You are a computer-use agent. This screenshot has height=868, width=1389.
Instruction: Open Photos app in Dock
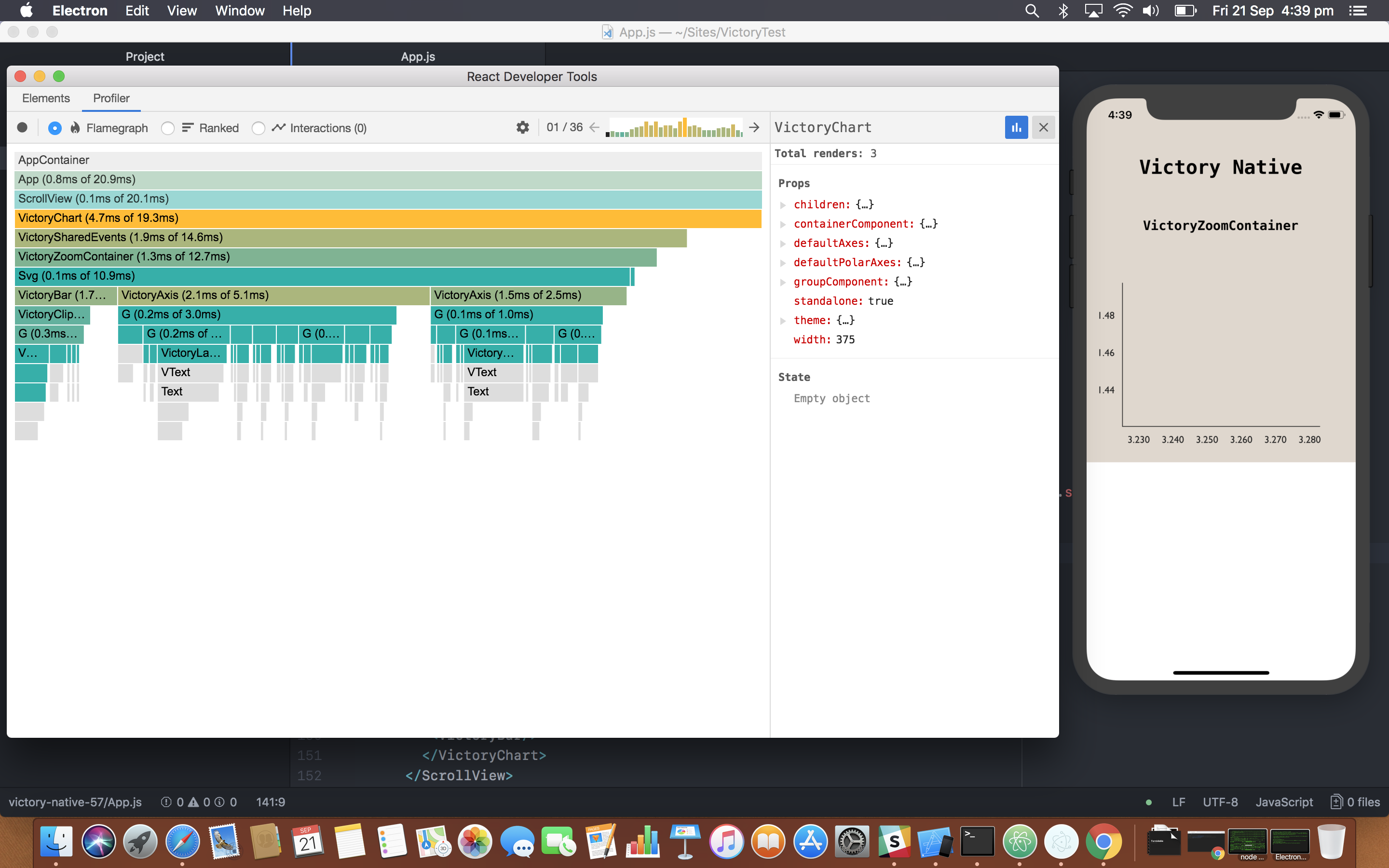(x=475, y=841)
